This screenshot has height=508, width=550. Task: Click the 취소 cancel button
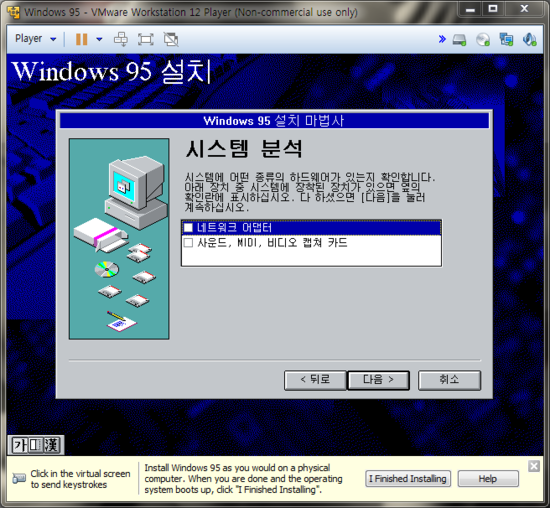coord(449,380)
